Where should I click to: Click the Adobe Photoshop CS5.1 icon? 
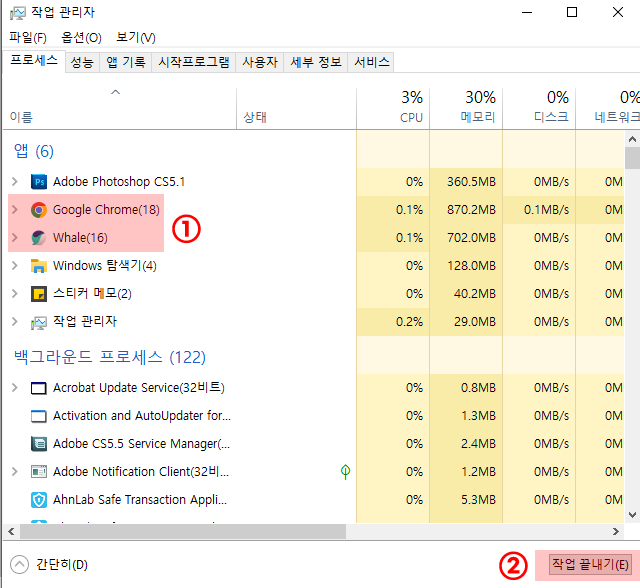[39, 182]
